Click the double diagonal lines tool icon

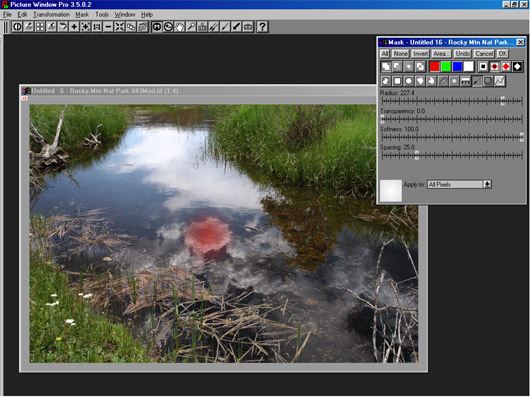pyautogui.click(x=214, y=27)
